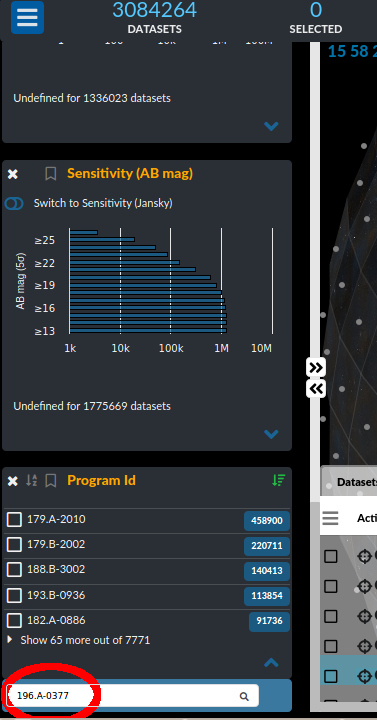This screenshot has height=720, width=377.
Task: Click the search magnifier icon
Action: click(x=244, y=697)
